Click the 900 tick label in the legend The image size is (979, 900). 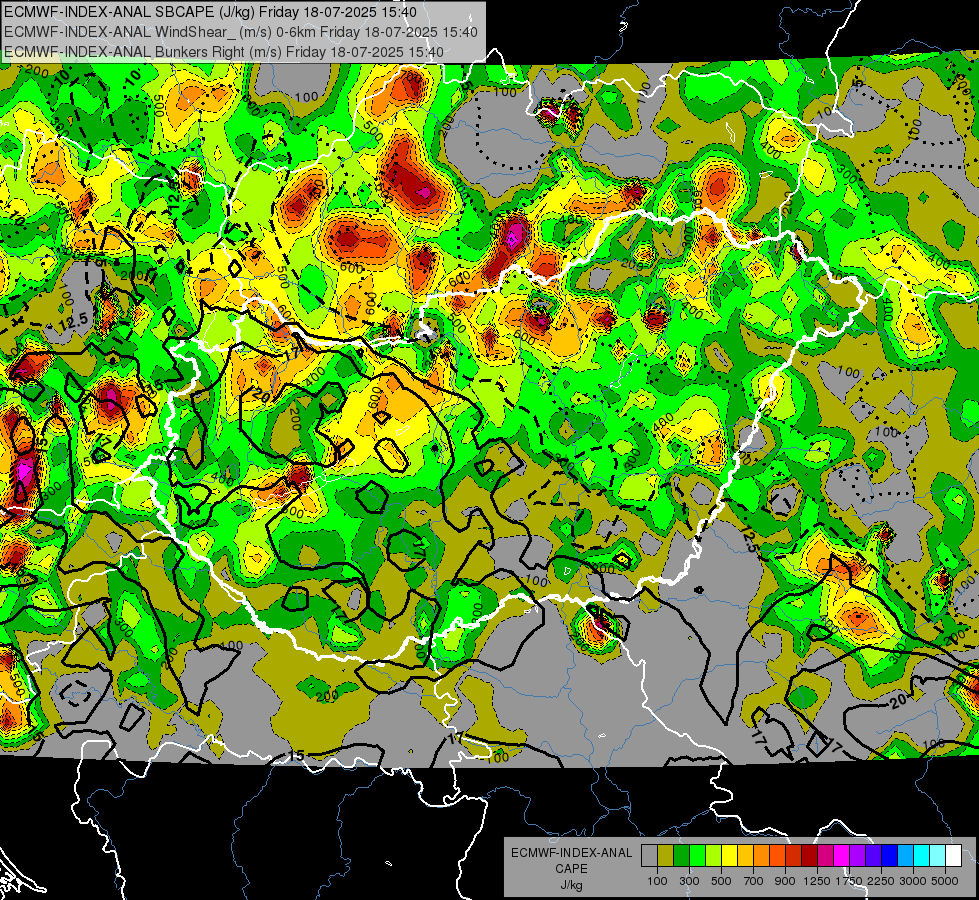coord(785,881)
